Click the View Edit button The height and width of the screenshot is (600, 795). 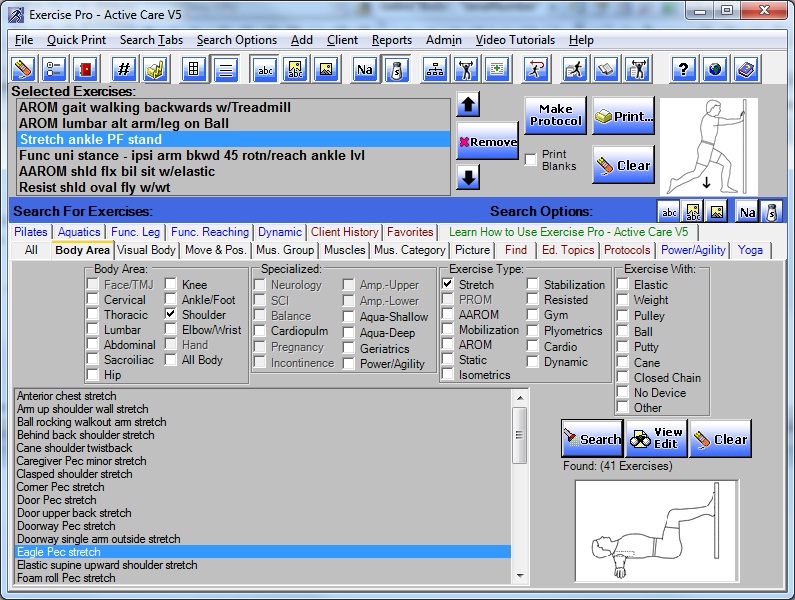click(x=656, y=438)
